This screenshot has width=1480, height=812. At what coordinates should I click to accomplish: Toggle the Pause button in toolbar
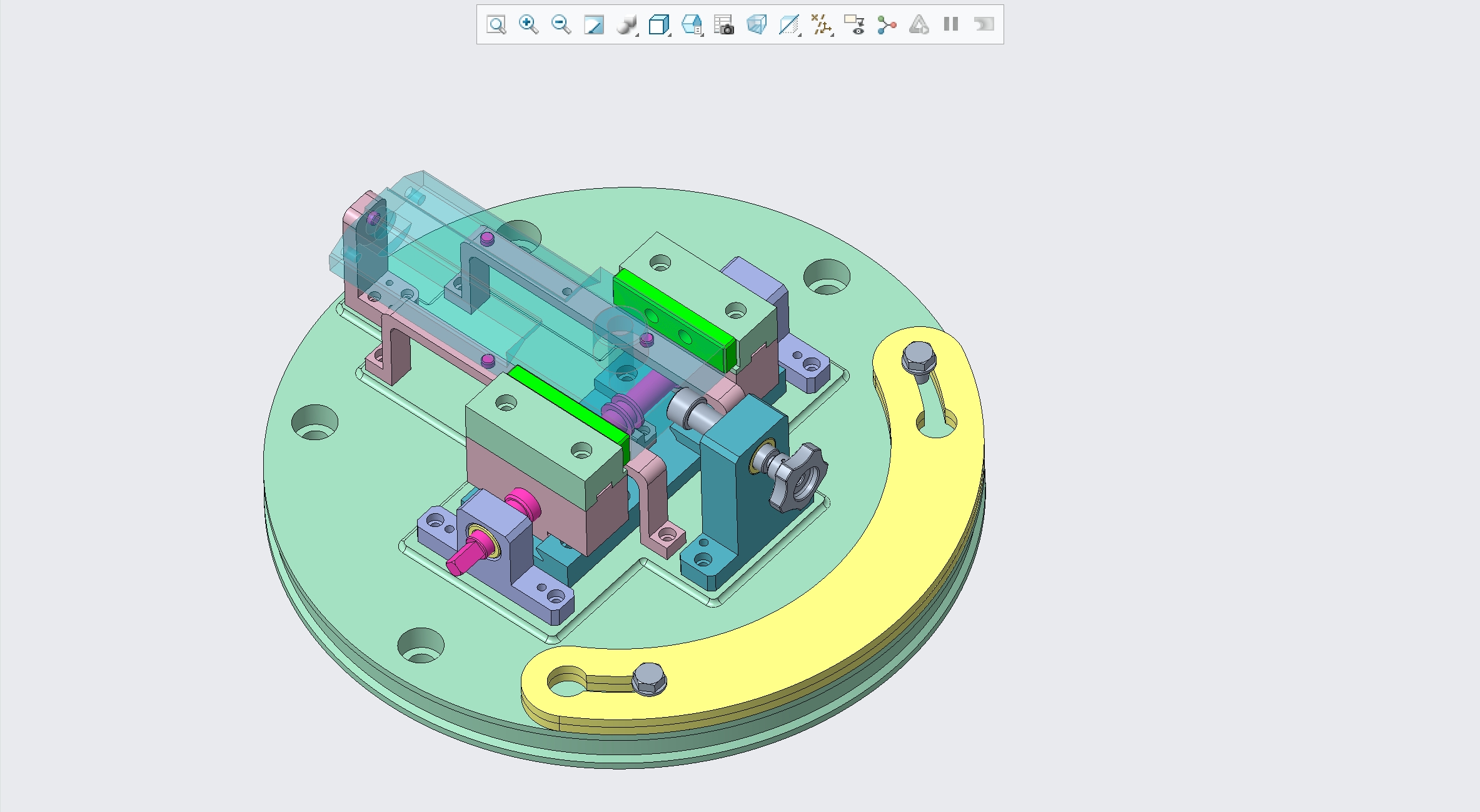(951, 25)
